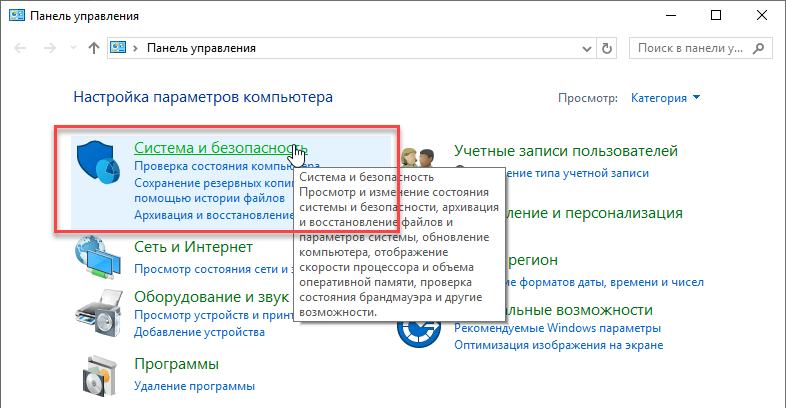Refresh the Control Panel view
The width and height of the screenshot is (786, 408).
click(x=607, y=48)
